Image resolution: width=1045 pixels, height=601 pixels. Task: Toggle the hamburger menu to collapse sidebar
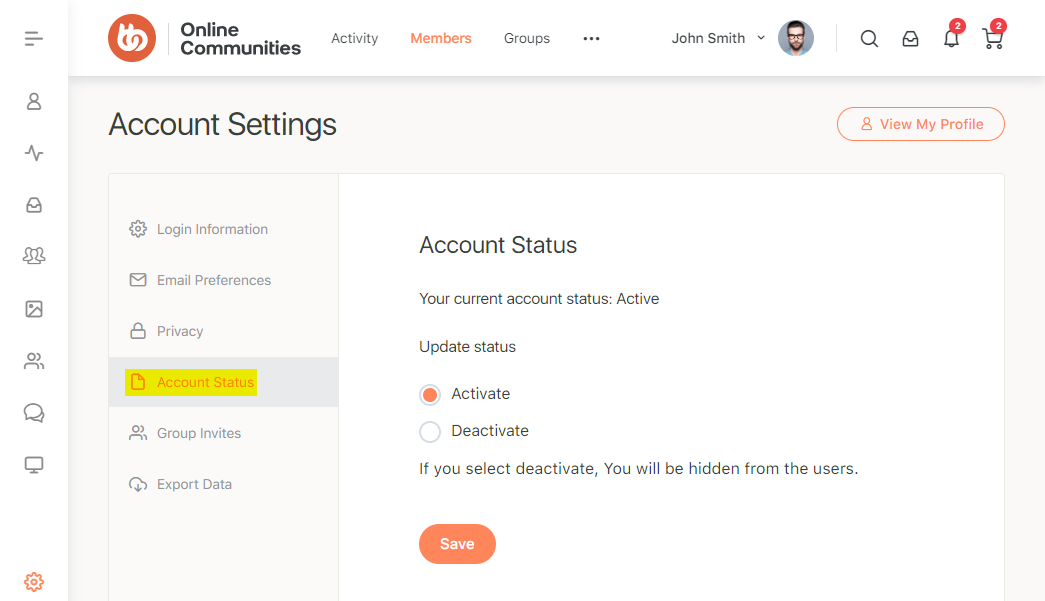(x=34, y=39)
